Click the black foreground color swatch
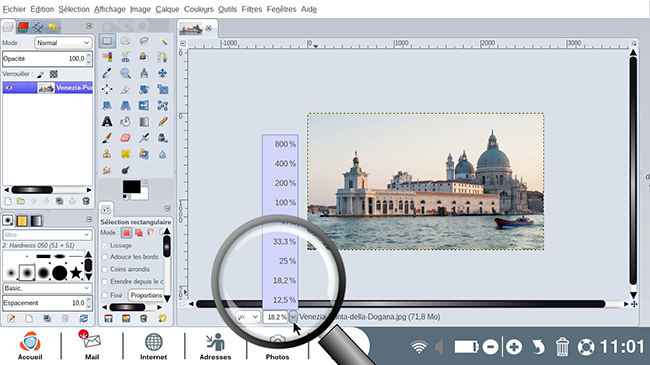 pyautogui.click(x=131, y=187)
